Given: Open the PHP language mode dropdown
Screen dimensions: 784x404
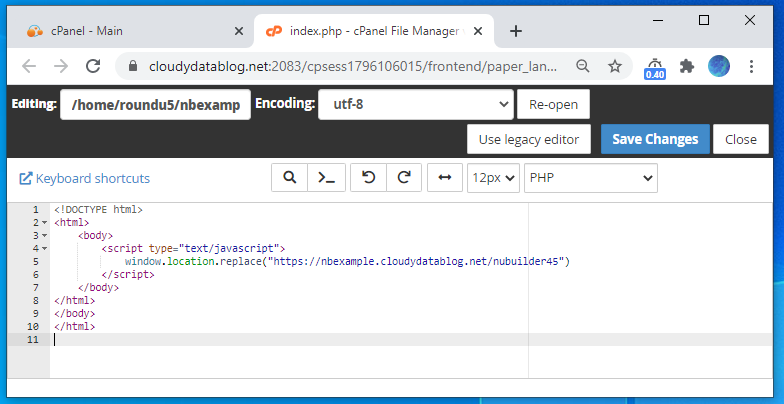Looking at the screenshot, I should tap(590, 178).
